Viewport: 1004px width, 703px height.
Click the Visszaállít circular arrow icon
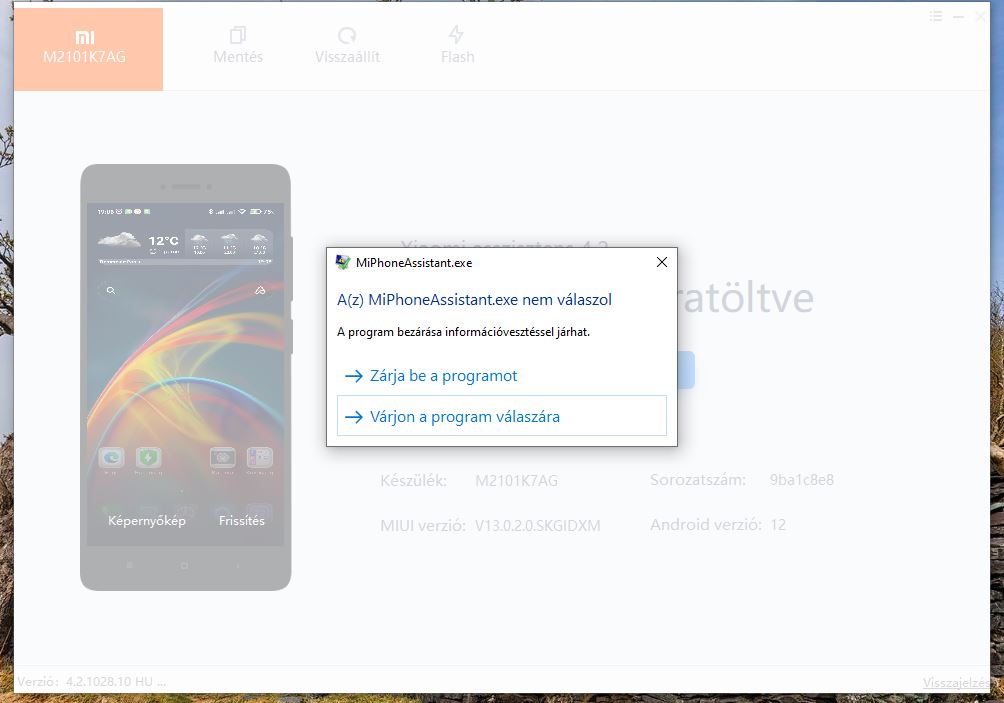(347, 35)
